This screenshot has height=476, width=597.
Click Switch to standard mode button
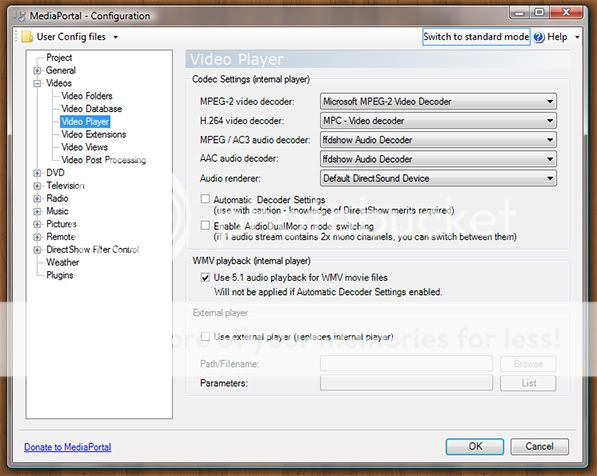click(x=476, y=37)
